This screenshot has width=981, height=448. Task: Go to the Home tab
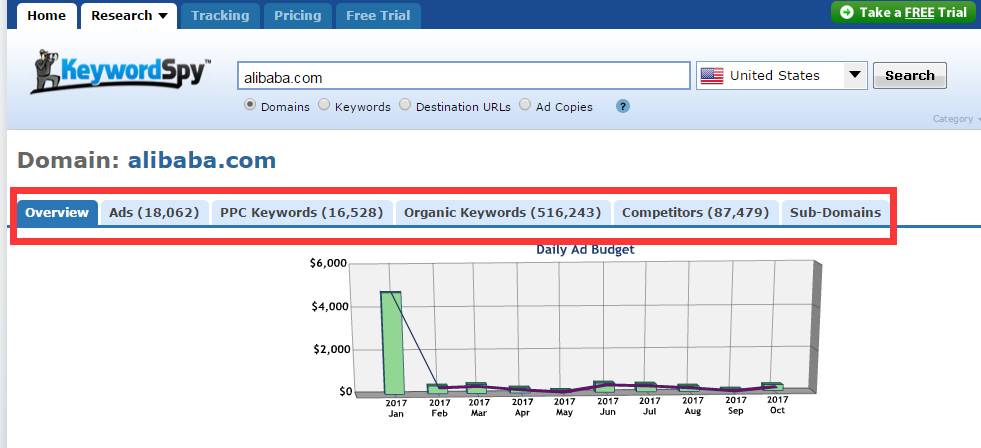point(46,16)
